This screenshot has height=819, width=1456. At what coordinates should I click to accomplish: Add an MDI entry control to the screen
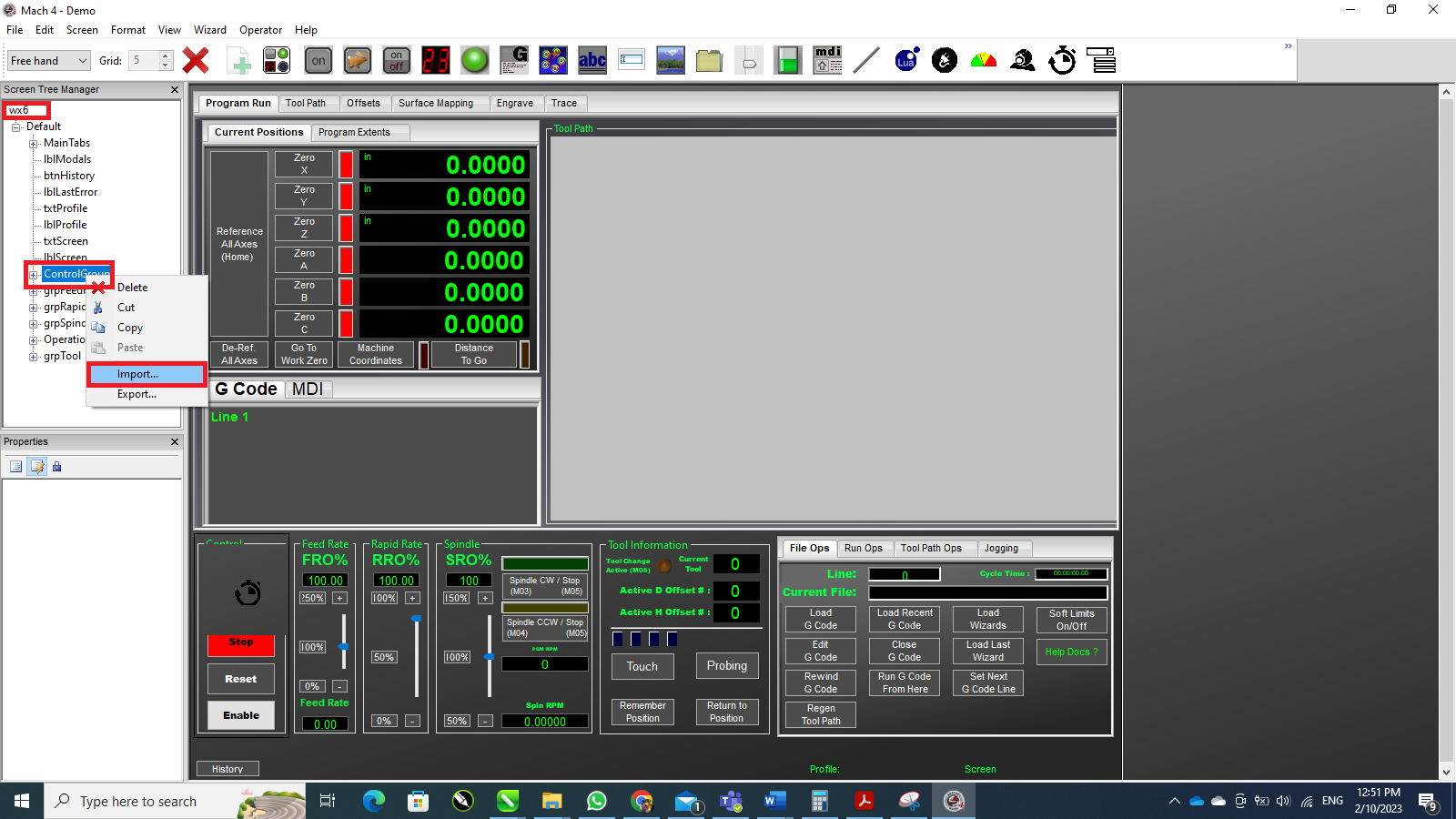pos(827,60)
